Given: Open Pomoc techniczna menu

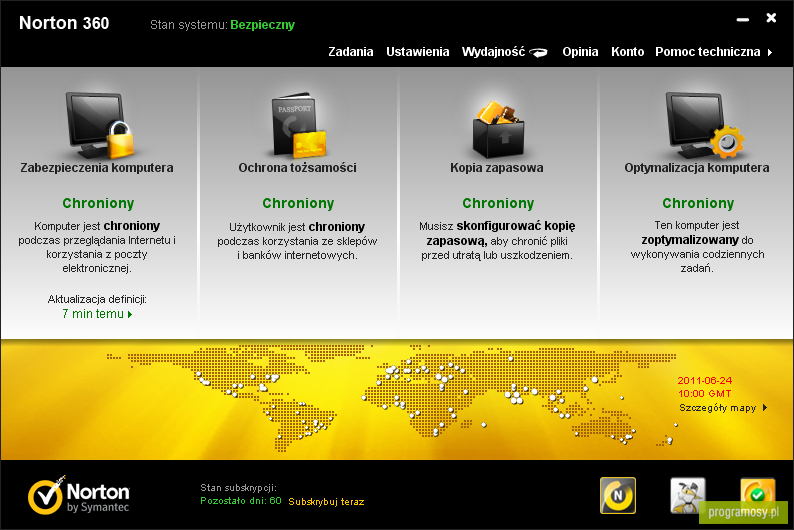Looking at the screenshot, I should tap(707, 52).
